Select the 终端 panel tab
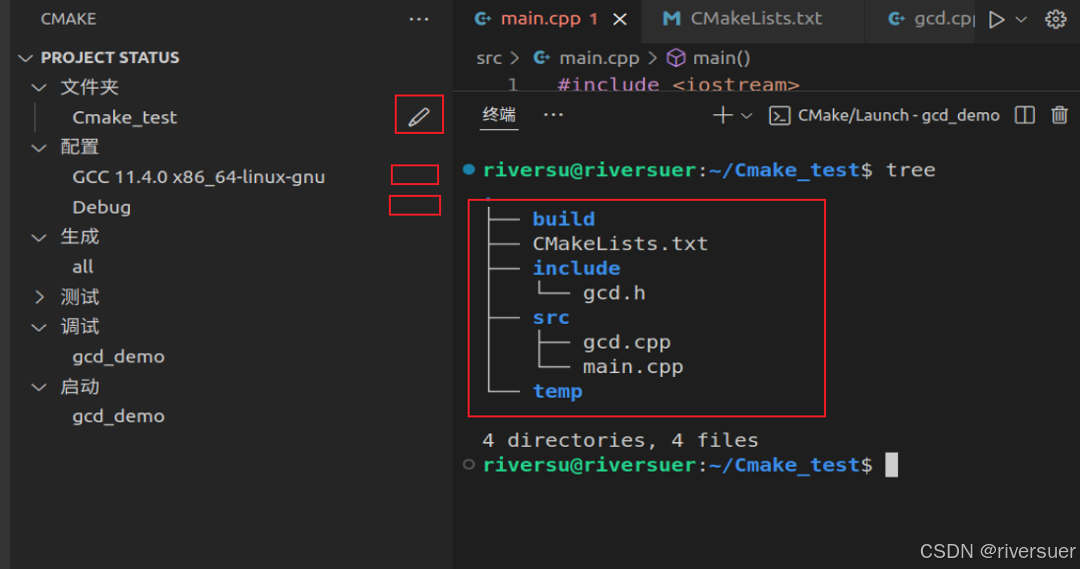Viewport: 1080px width, 569px height. (x=499, y=115)
